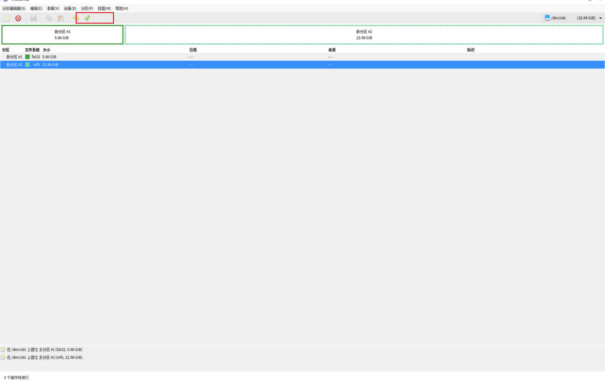
Task: Click the New partition toolbar icon
Action: coord(7,18)
